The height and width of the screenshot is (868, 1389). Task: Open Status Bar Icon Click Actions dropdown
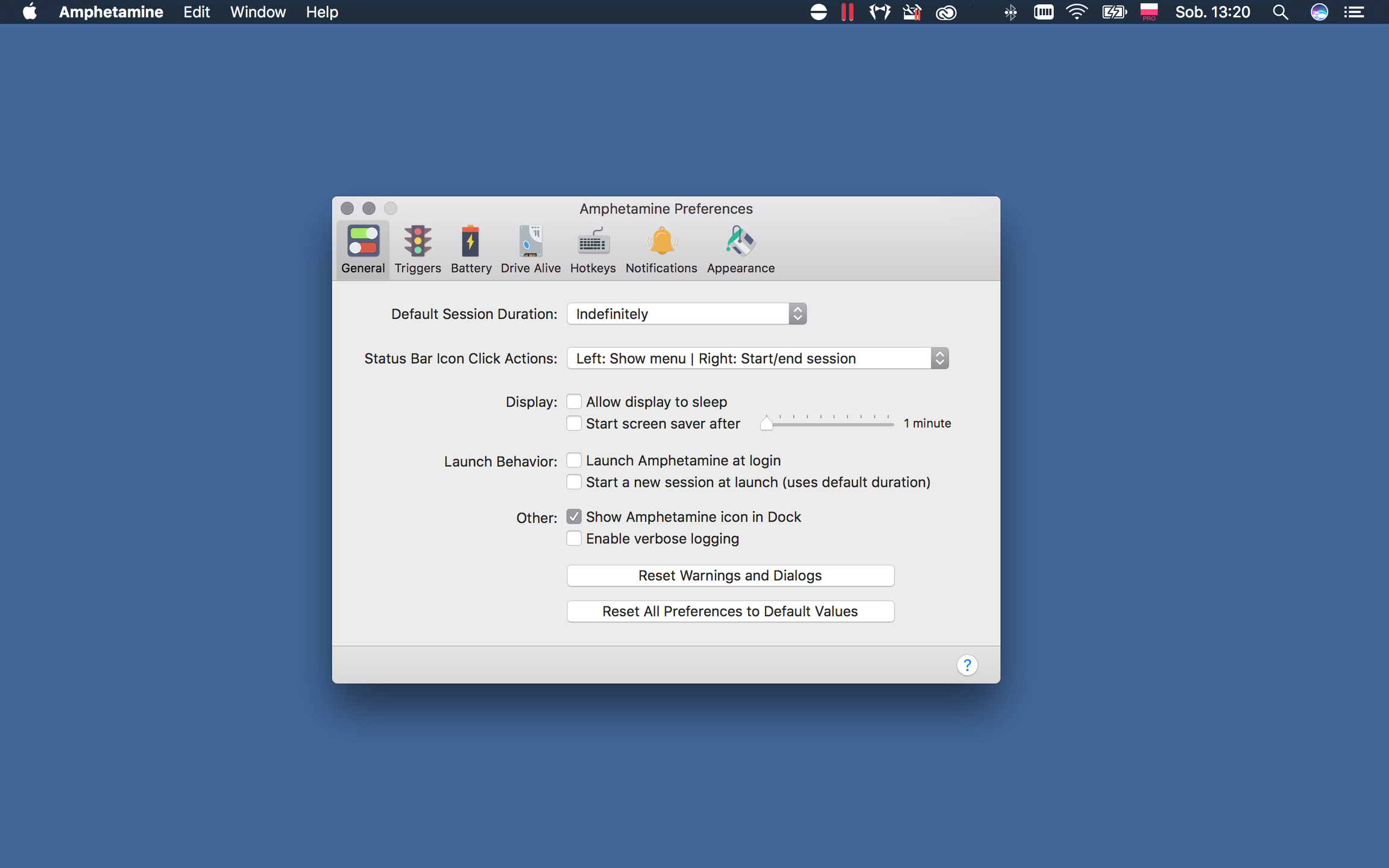pyautogui.click(x=758, y=359)
